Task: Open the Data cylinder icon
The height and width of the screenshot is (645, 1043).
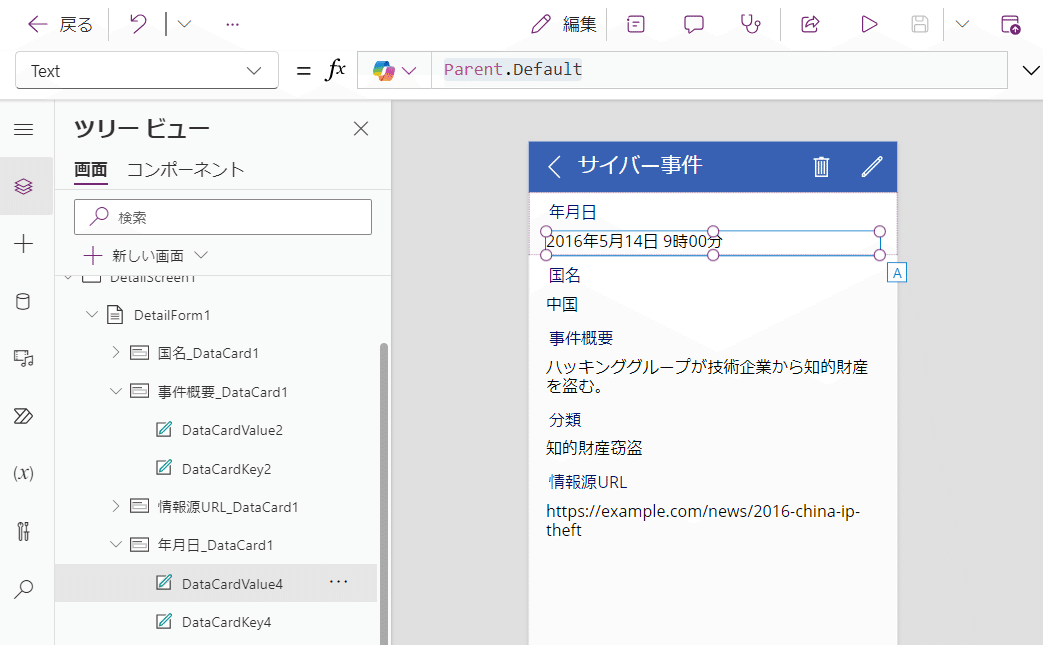Action: tap(24, 302)
